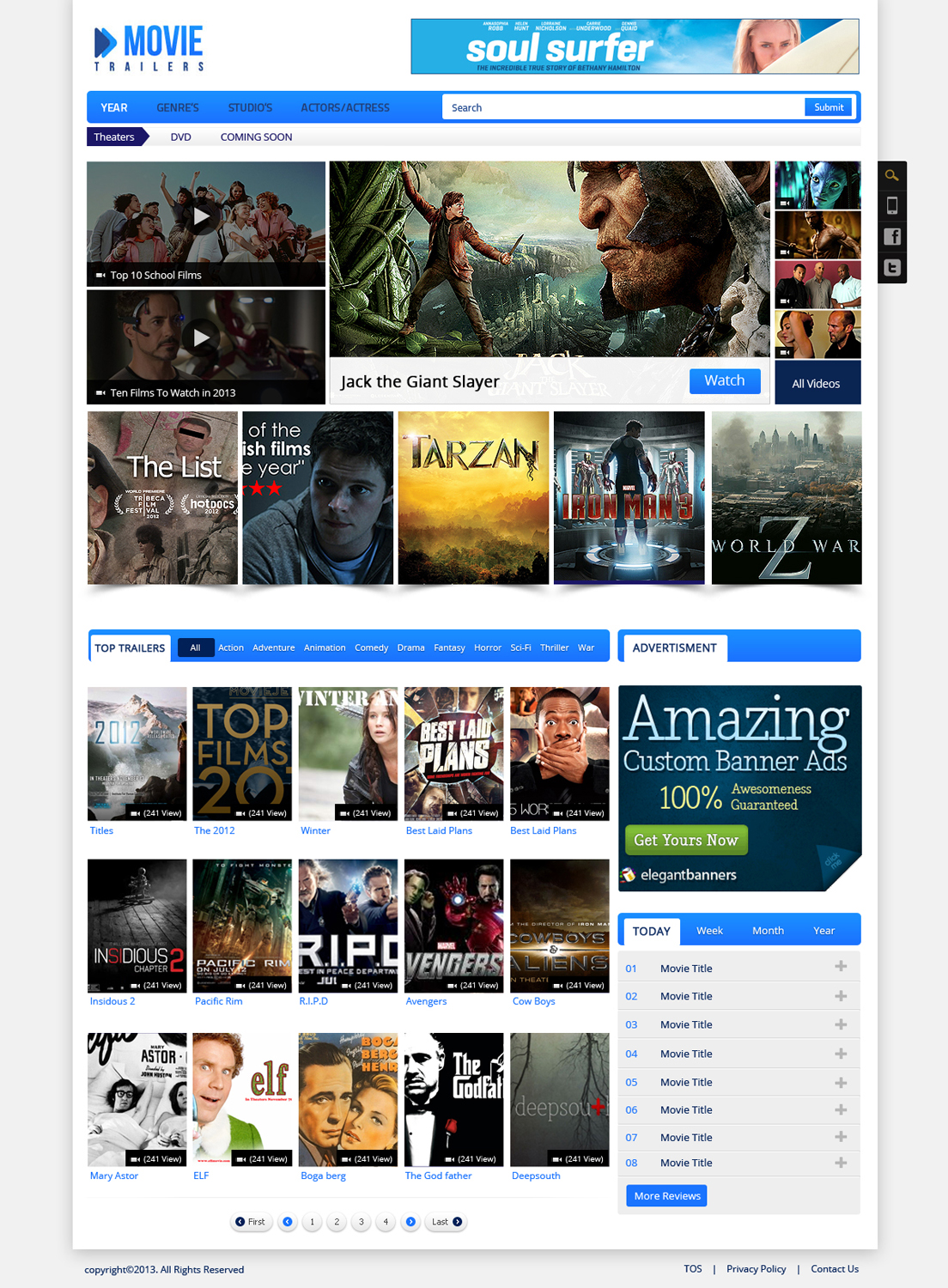Filter top trailers by War
This screenshot has height=1288, width=948.
tap(586, 647)
